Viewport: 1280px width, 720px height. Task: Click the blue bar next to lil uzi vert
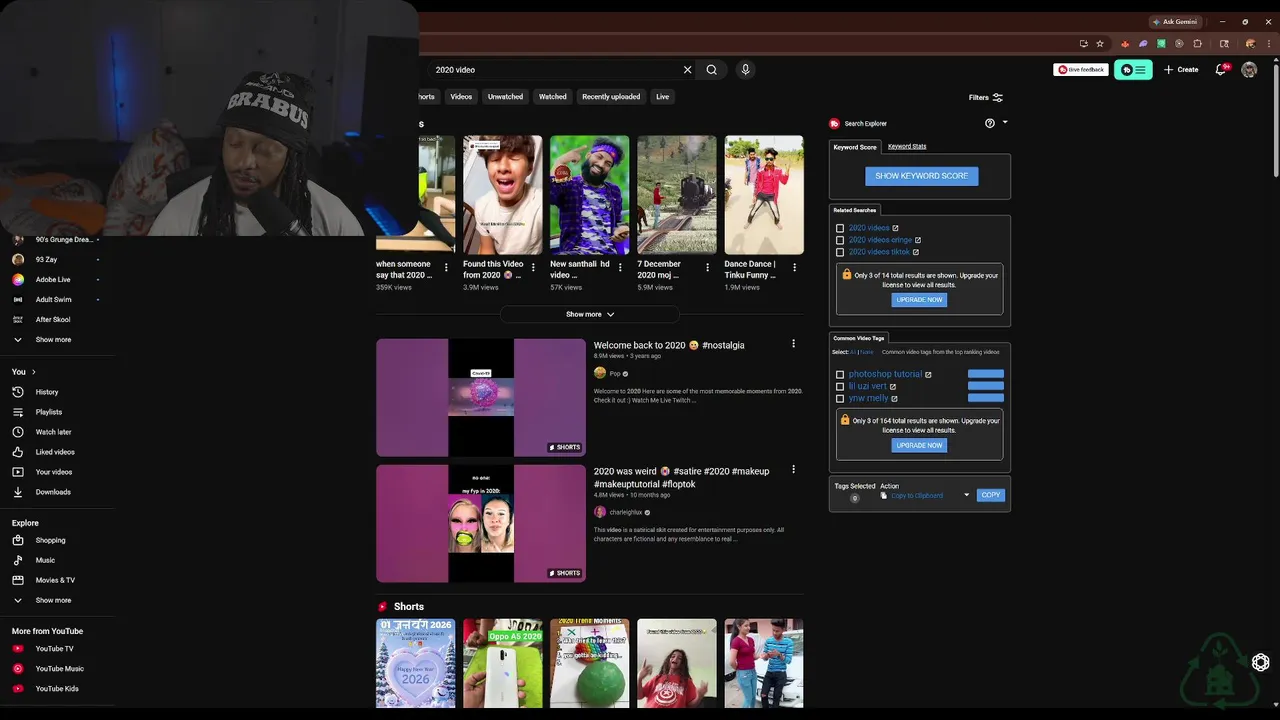pos(986,386)
